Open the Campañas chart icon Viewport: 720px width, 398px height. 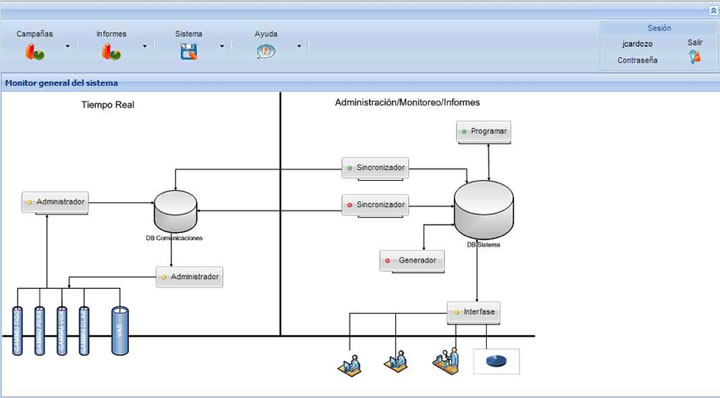(34, 52)
